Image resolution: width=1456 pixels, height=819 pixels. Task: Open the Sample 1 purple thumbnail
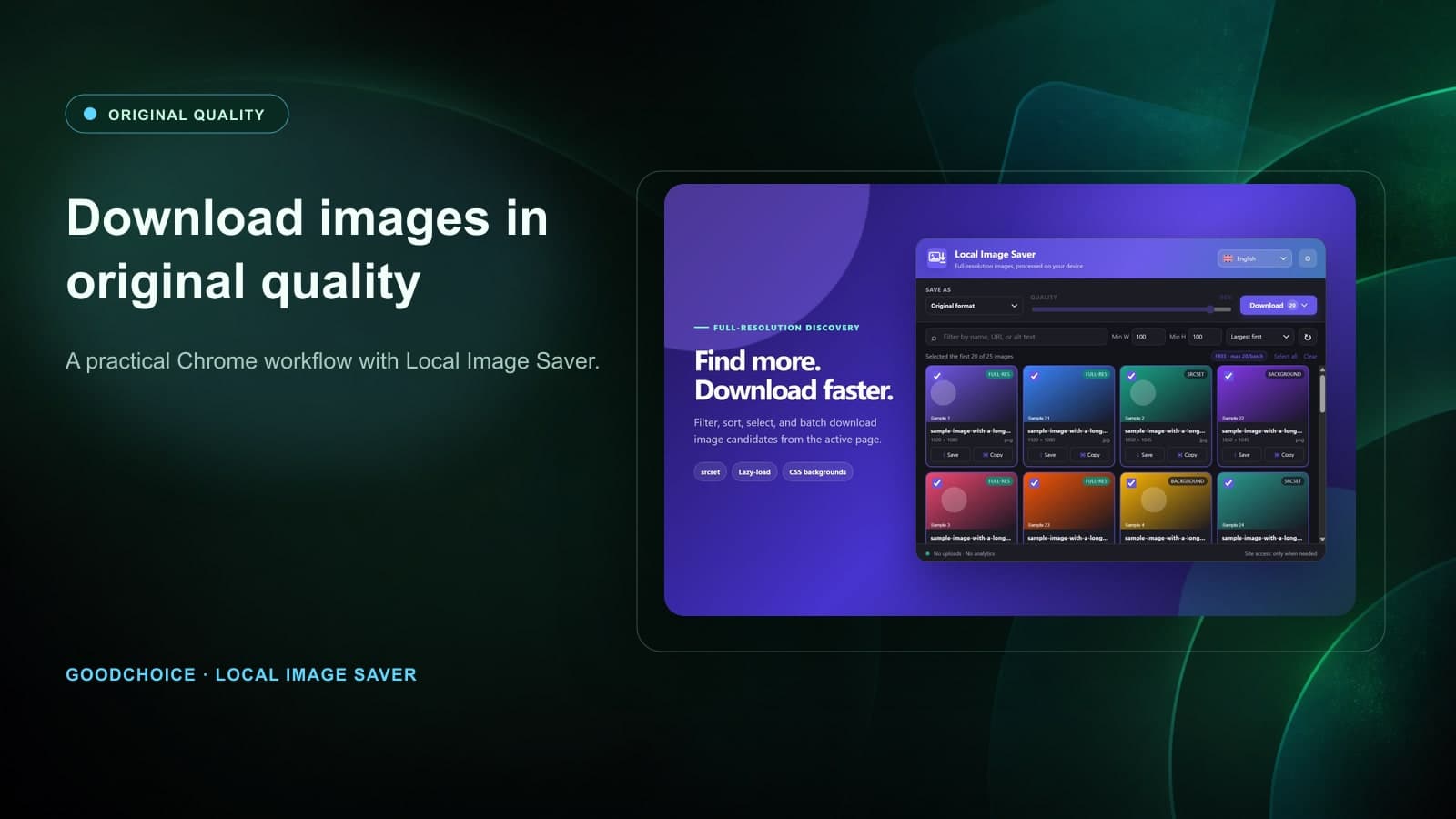971,394
